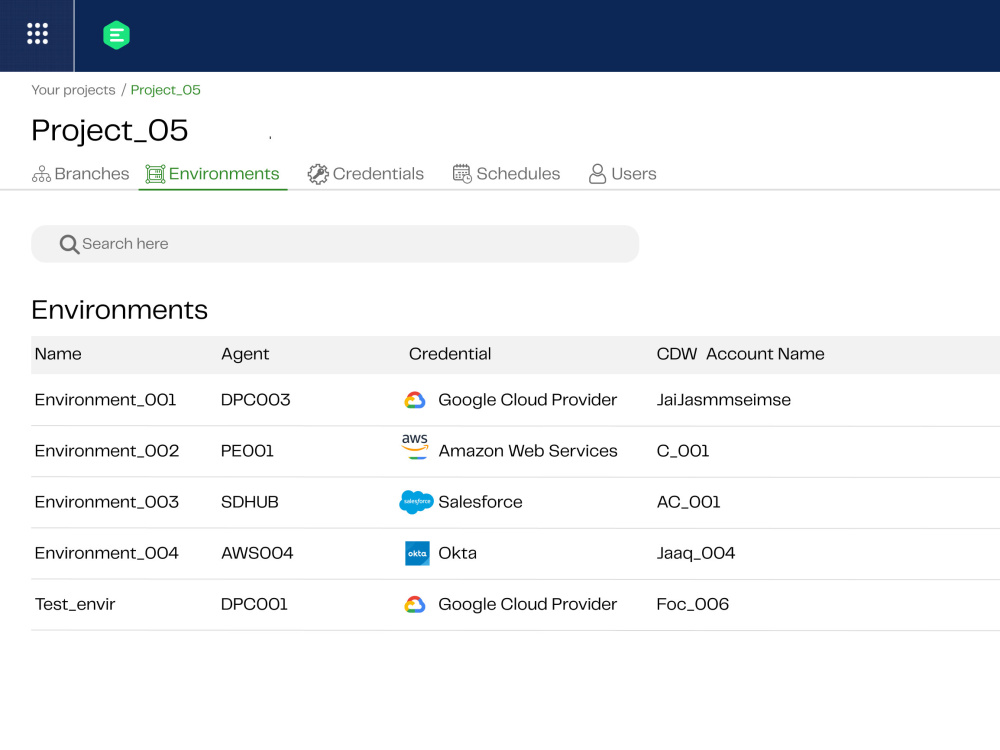1000x750 pixels.
Task: Click Google Cloud icon in Environment_001 row
Action: pos(415,400)
